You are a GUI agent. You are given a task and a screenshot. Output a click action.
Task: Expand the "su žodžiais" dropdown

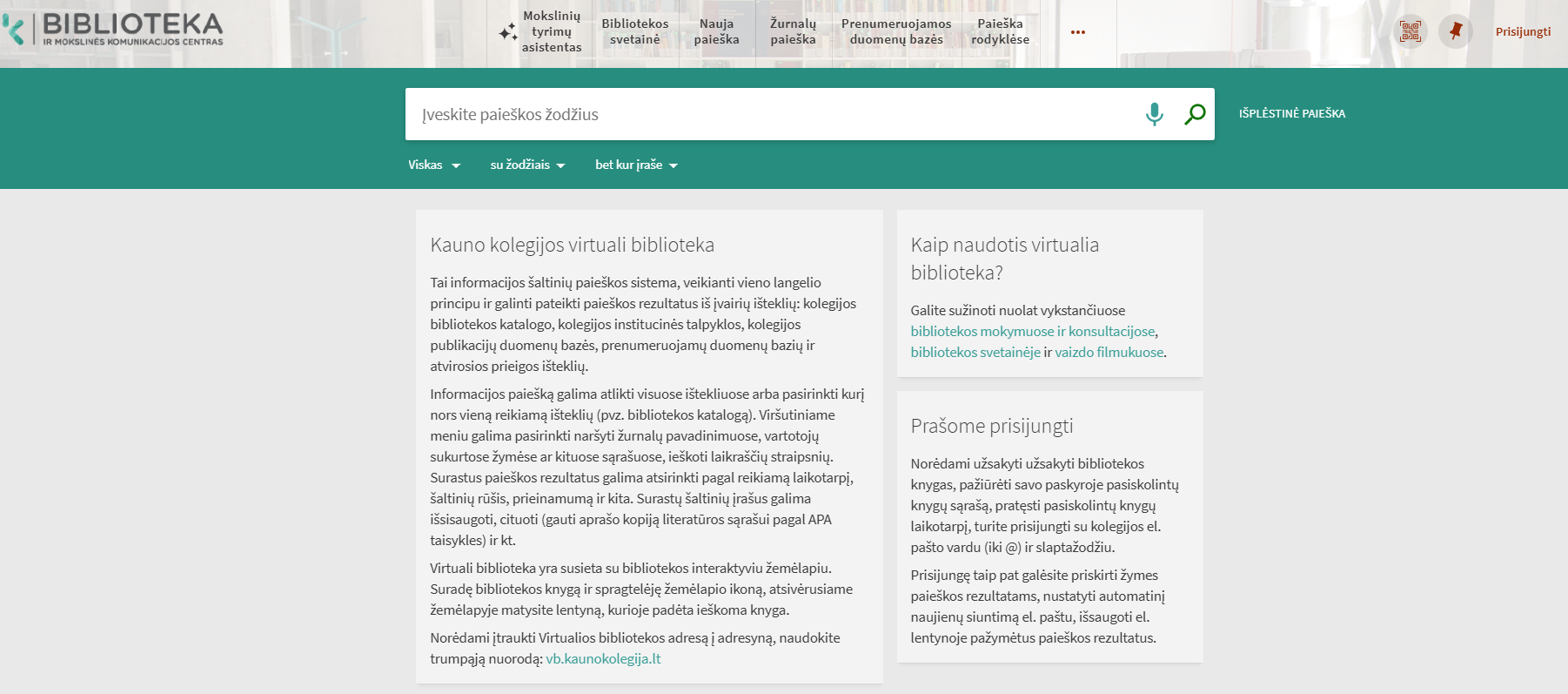(527, 165)
